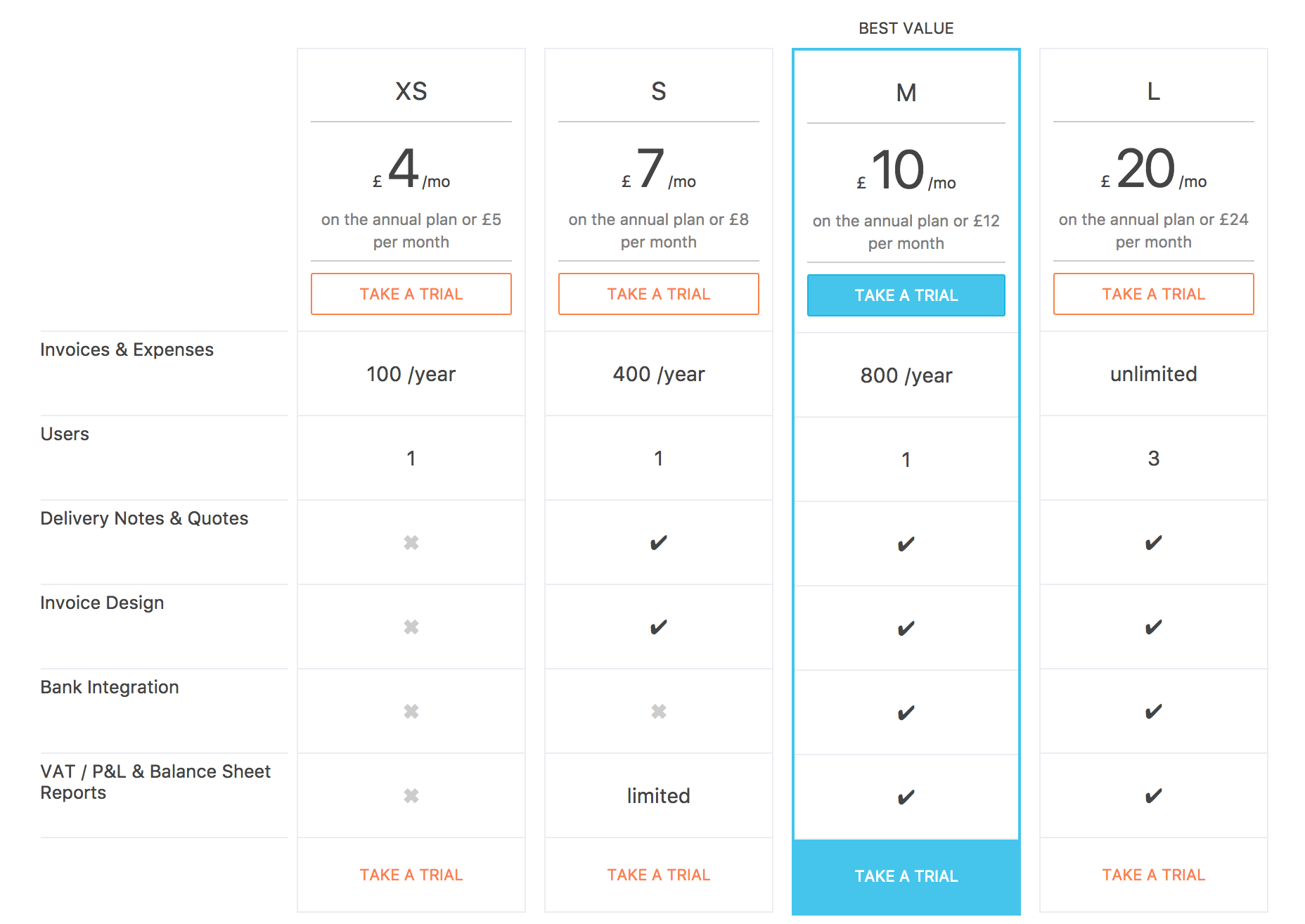
Task: Click the M plan checkmark for Bank Integration
Action: [x=906, y=712]
